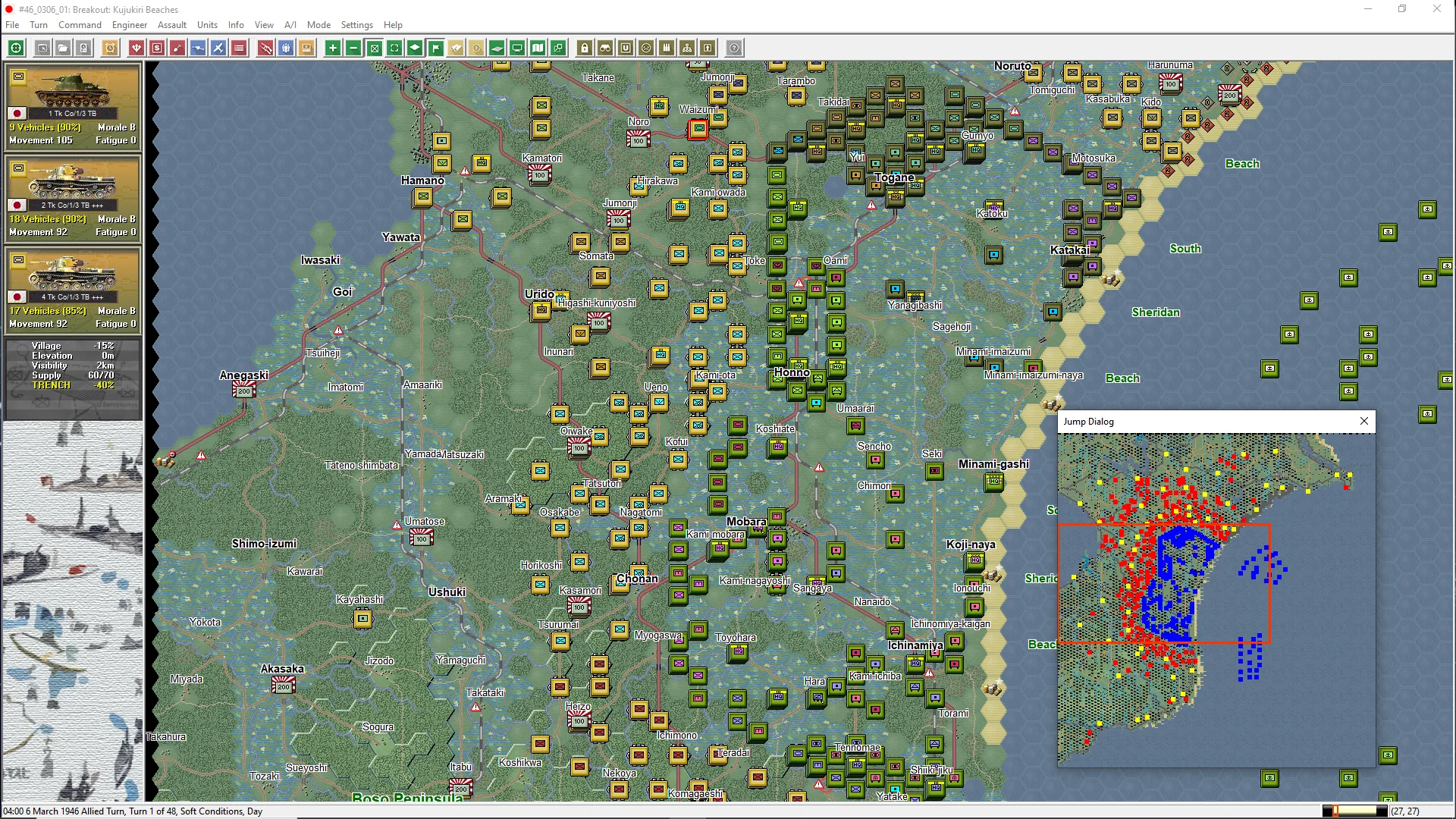Click the olive padlock toolbar icon
Viewport: 1456px width, 819px height.
click(x=585, y=49)
